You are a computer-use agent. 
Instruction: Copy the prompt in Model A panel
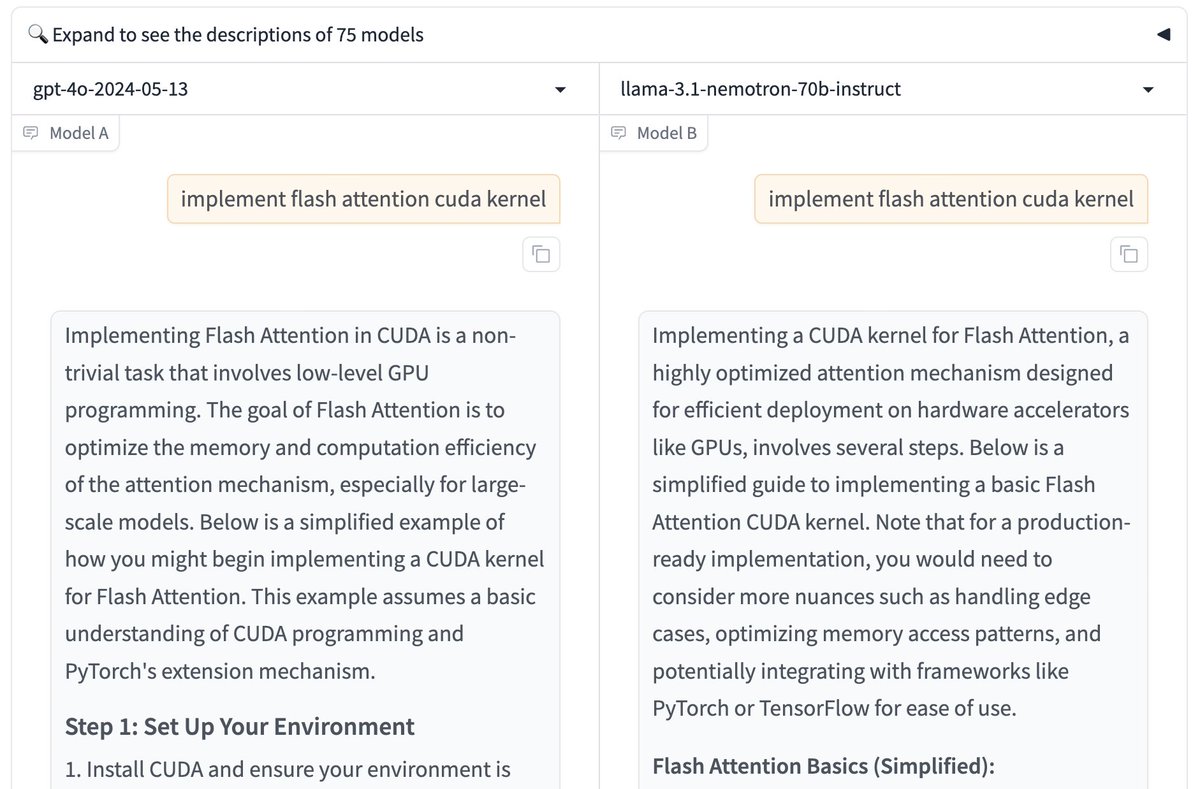pos(541,254)
